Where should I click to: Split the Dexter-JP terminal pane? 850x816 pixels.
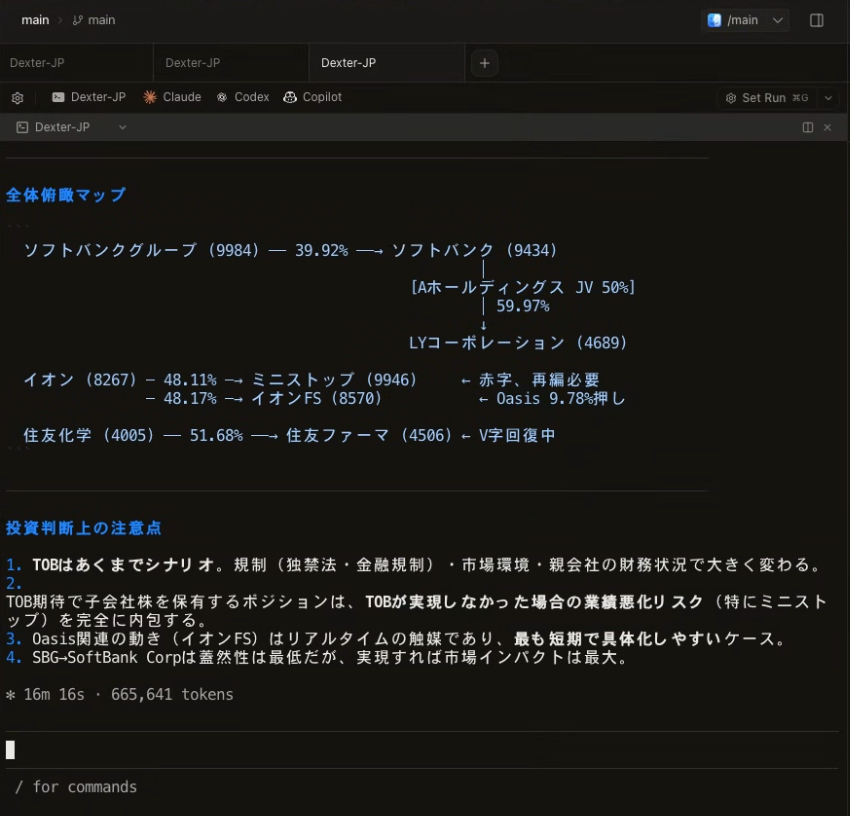tap(808, 127)
